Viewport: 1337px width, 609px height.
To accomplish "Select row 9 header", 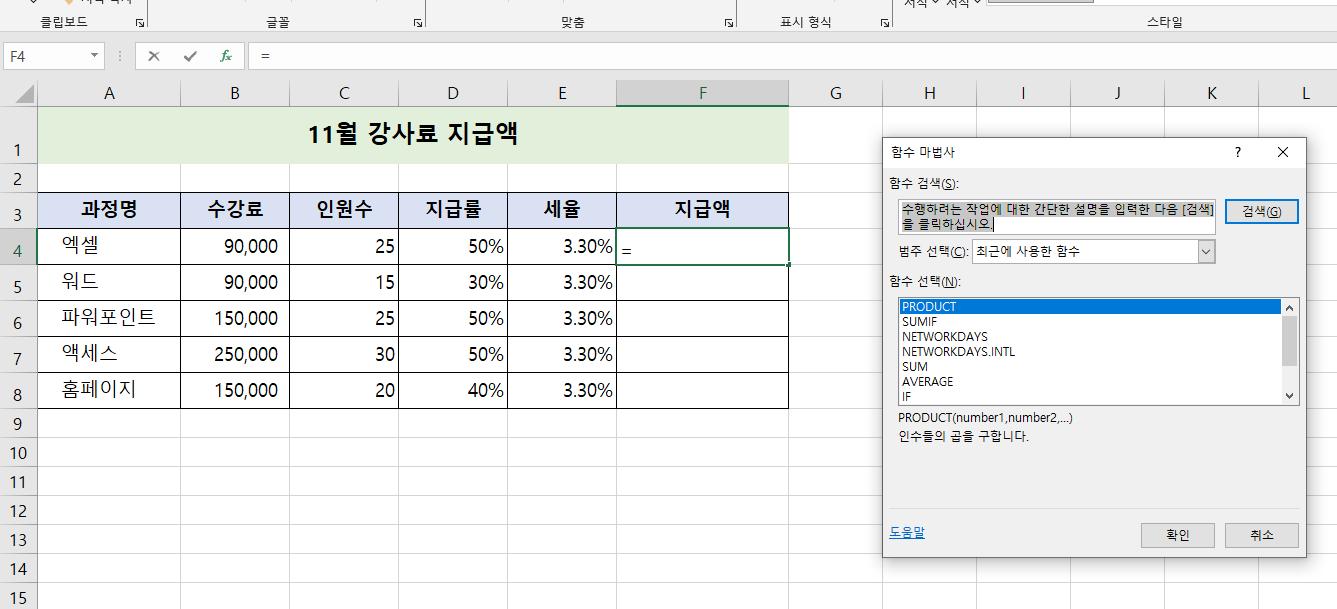I will click(18, 424).
